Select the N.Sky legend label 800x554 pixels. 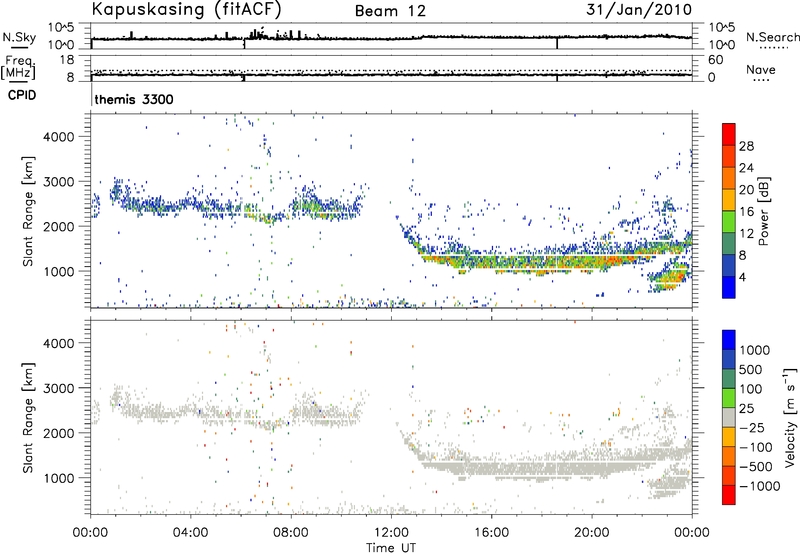pyautogui.click(x=19, y=37)
